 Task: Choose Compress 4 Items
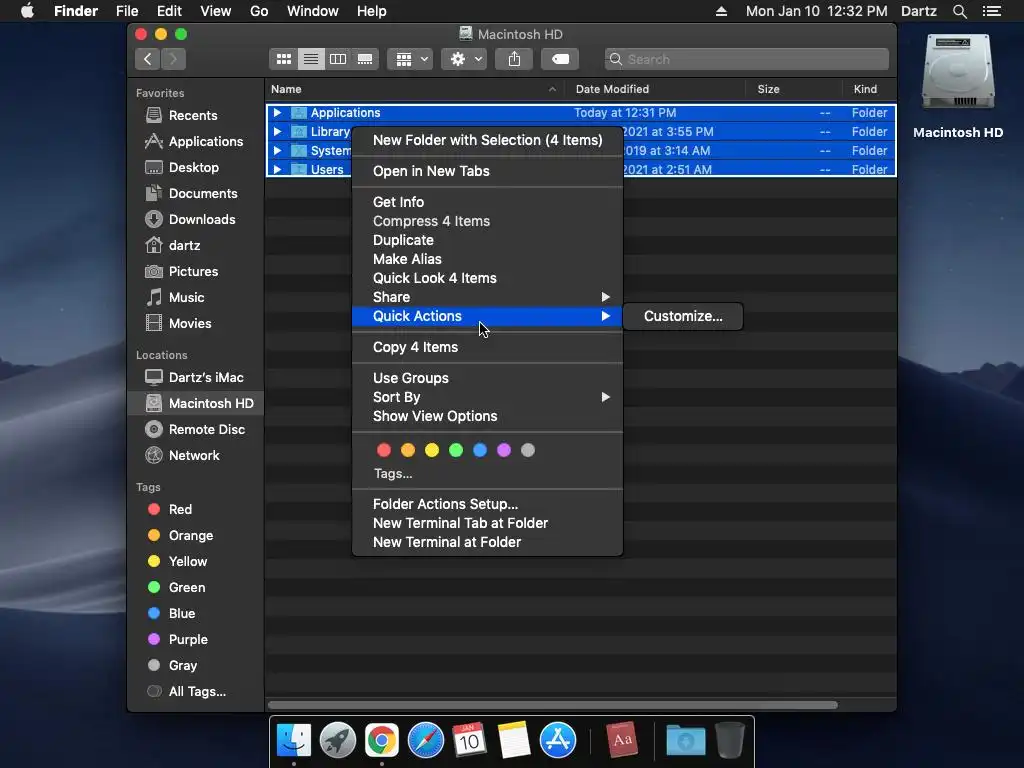(x=487, y=221)
